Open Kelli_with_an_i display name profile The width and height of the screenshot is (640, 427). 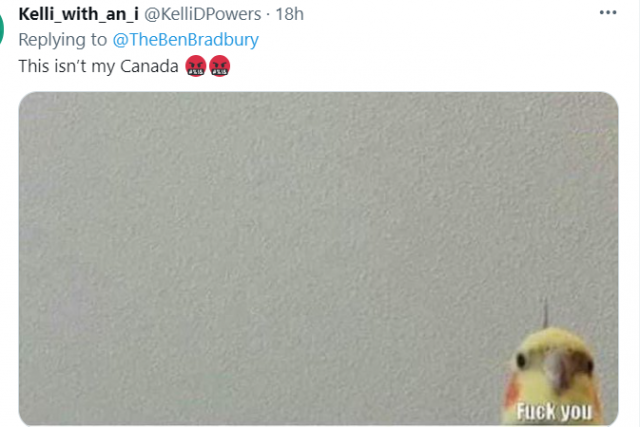[78, 14]
